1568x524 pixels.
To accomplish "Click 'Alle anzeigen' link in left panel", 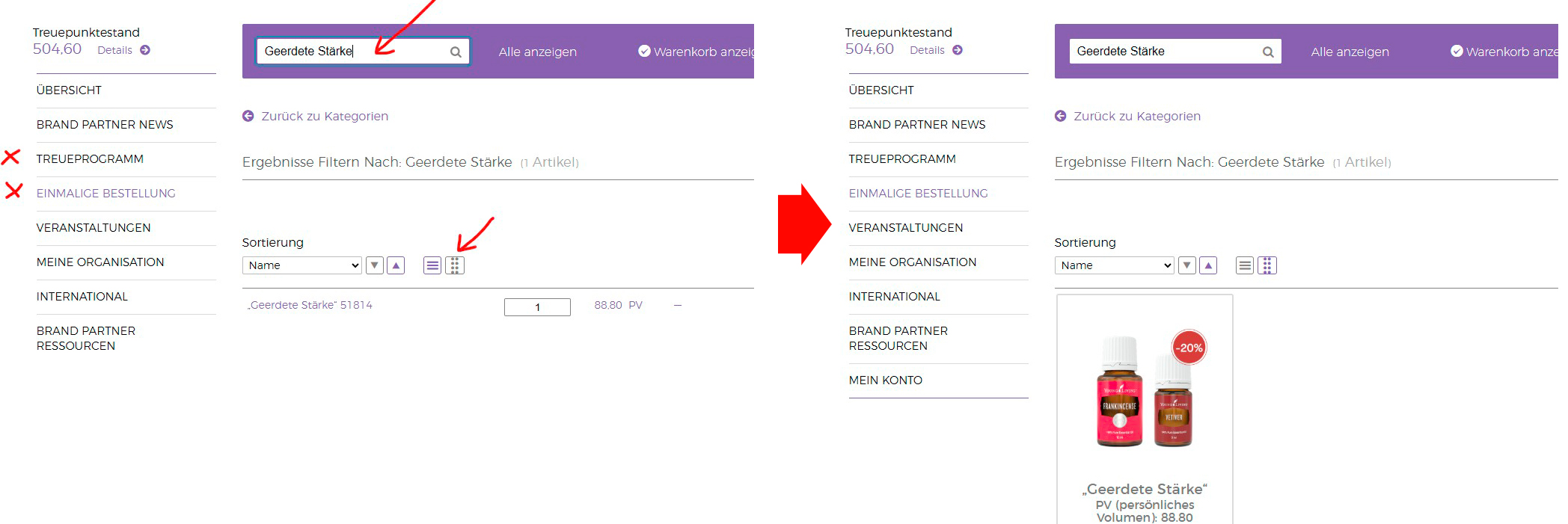I will [x=537, y=52].
